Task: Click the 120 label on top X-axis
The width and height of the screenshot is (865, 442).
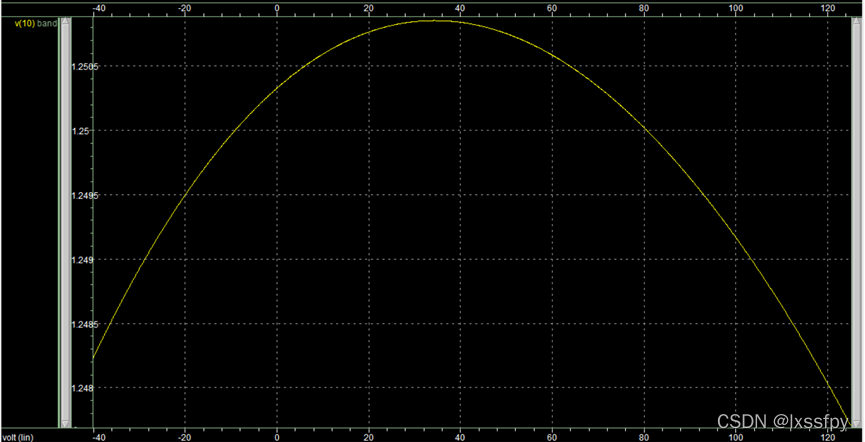Action: pos(827,8)
